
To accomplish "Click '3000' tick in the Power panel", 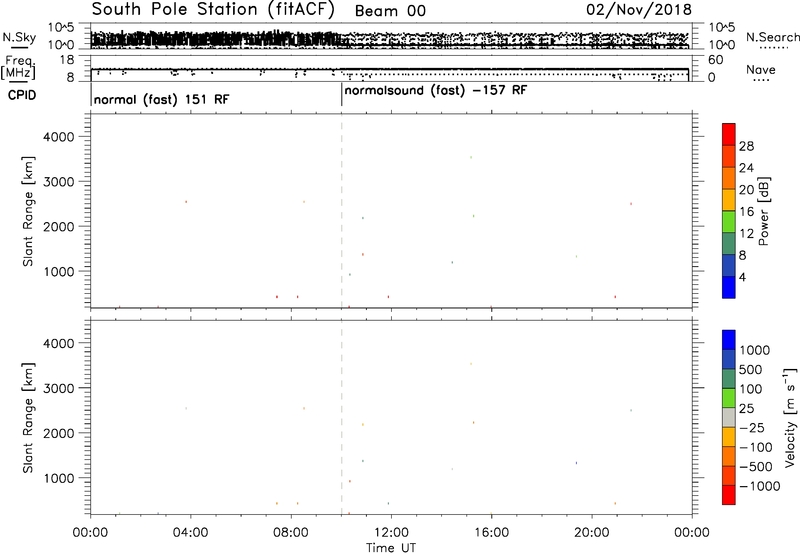I will 59,182.
